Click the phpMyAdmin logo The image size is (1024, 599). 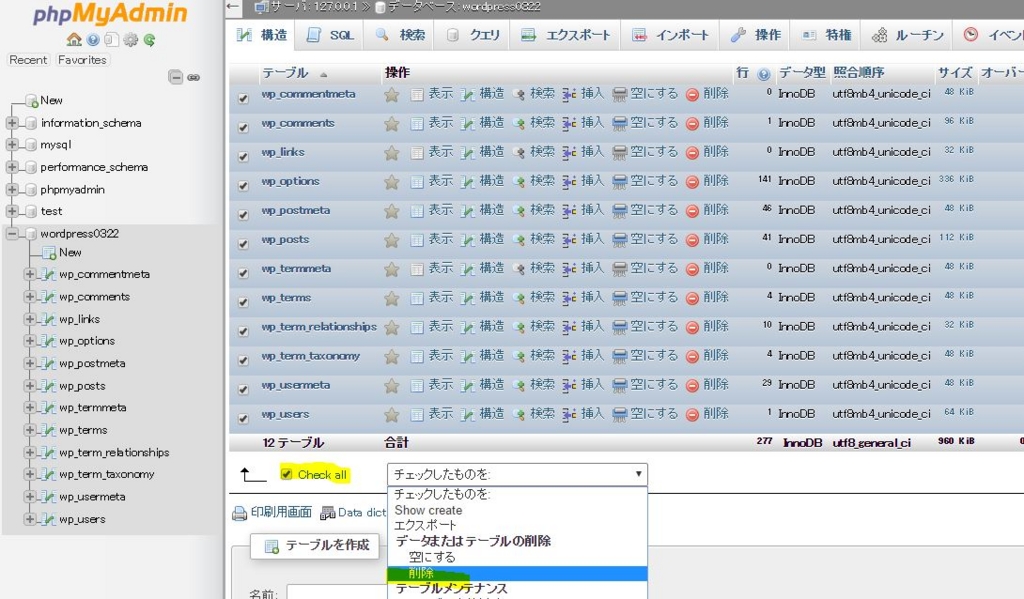pyautogui.click(x=110, y=14)
